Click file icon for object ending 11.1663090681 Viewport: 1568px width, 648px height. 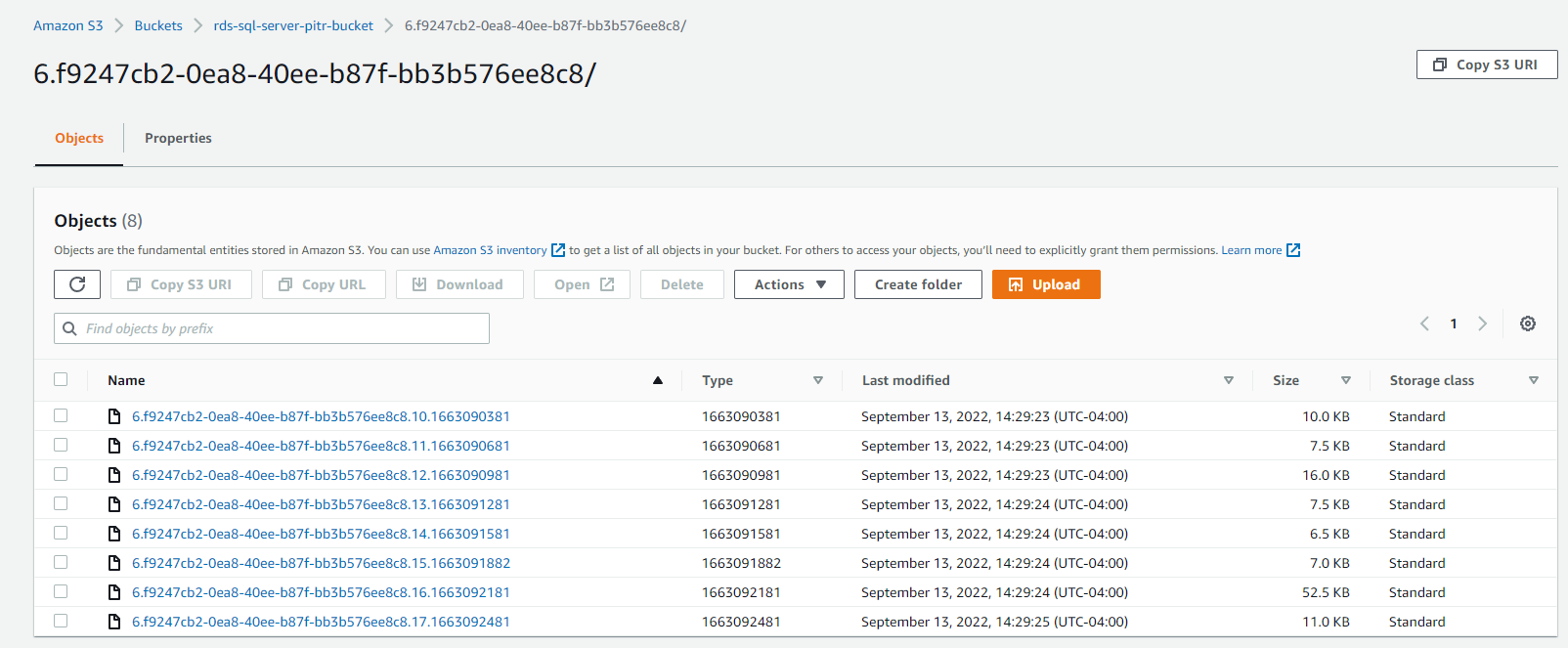coord(114,446)
